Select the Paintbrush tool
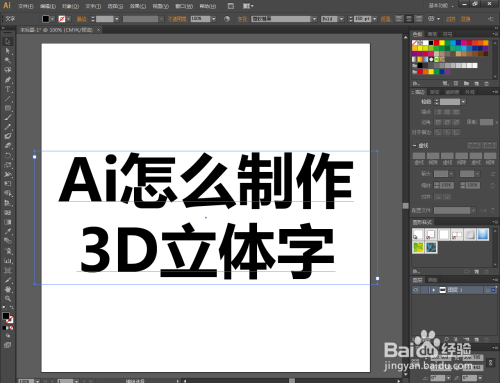 (x=8, y=117)
